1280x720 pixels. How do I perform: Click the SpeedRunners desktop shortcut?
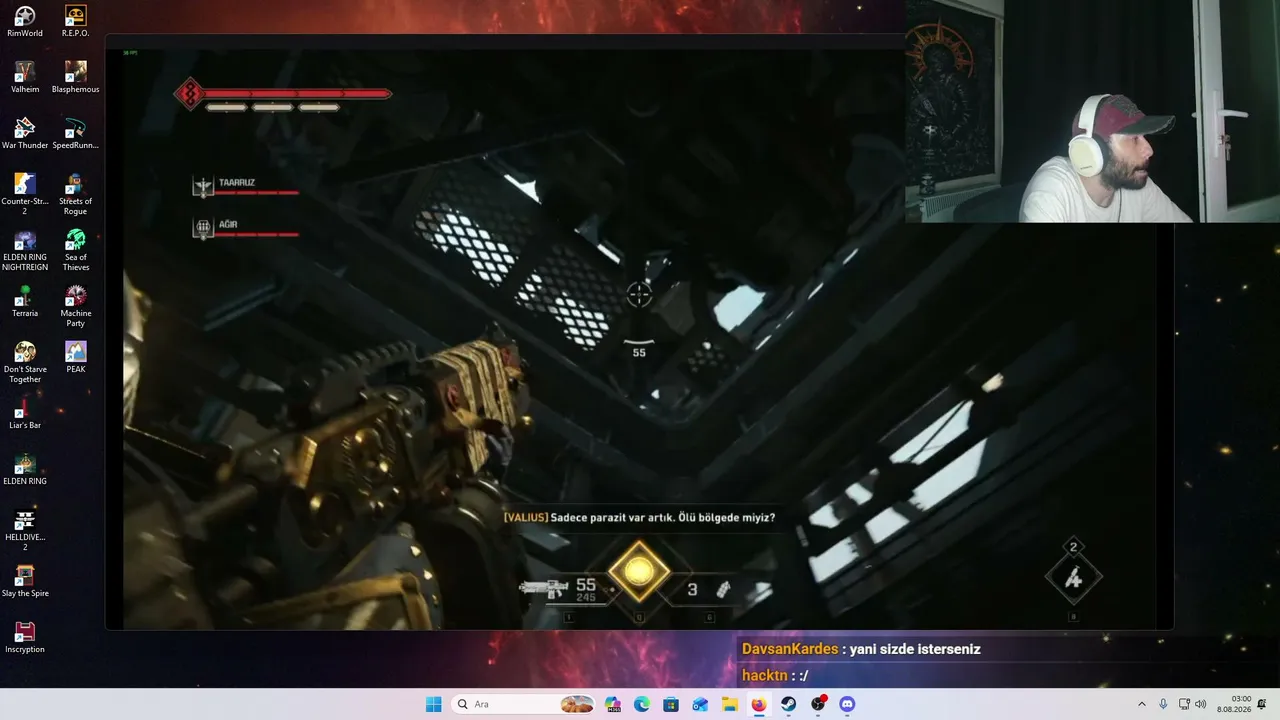pos(76,133)
